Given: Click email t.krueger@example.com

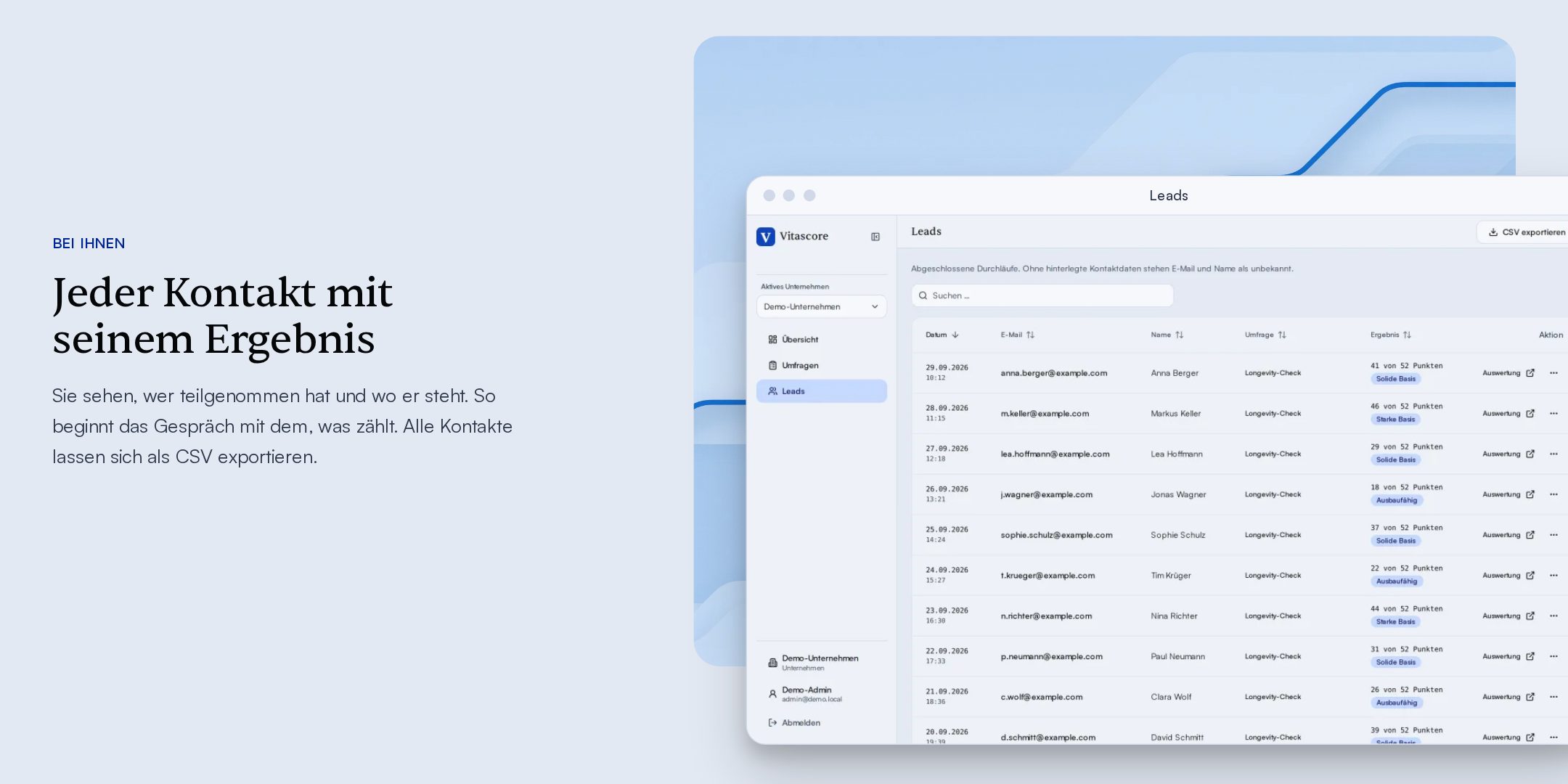Looking at the screenshot, I should click(1048, 576).
